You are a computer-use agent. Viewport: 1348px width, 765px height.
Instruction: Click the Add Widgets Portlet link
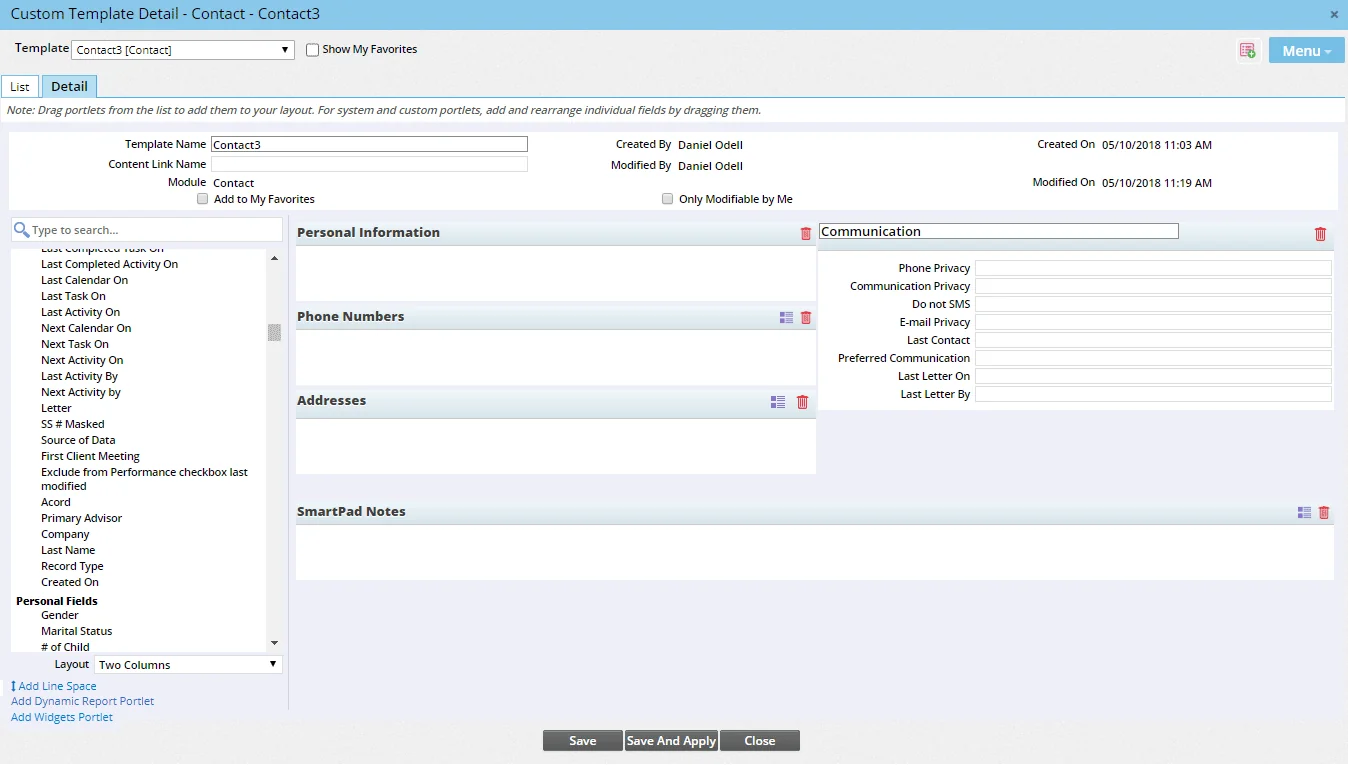pos(61,717)
